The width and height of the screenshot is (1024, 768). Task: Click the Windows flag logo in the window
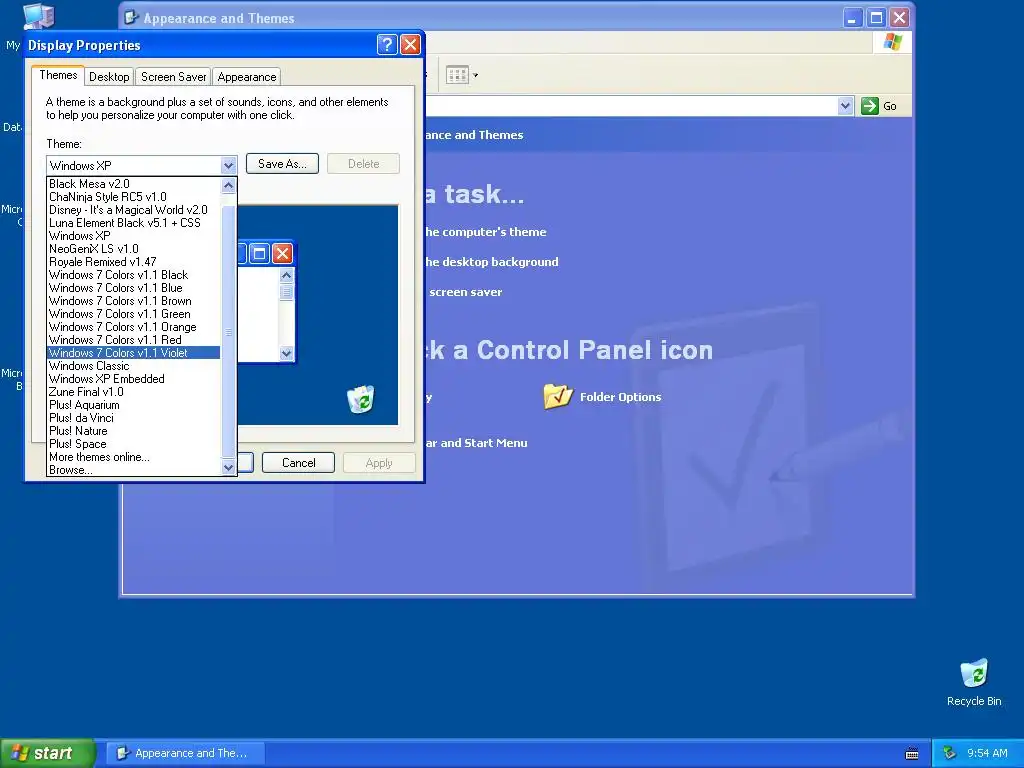[892, 42]
